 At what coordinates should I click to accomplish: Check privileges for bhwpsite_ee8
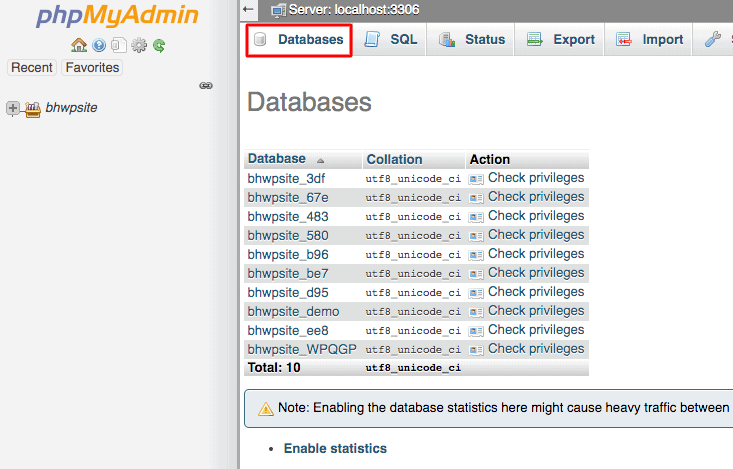[536, 330]
